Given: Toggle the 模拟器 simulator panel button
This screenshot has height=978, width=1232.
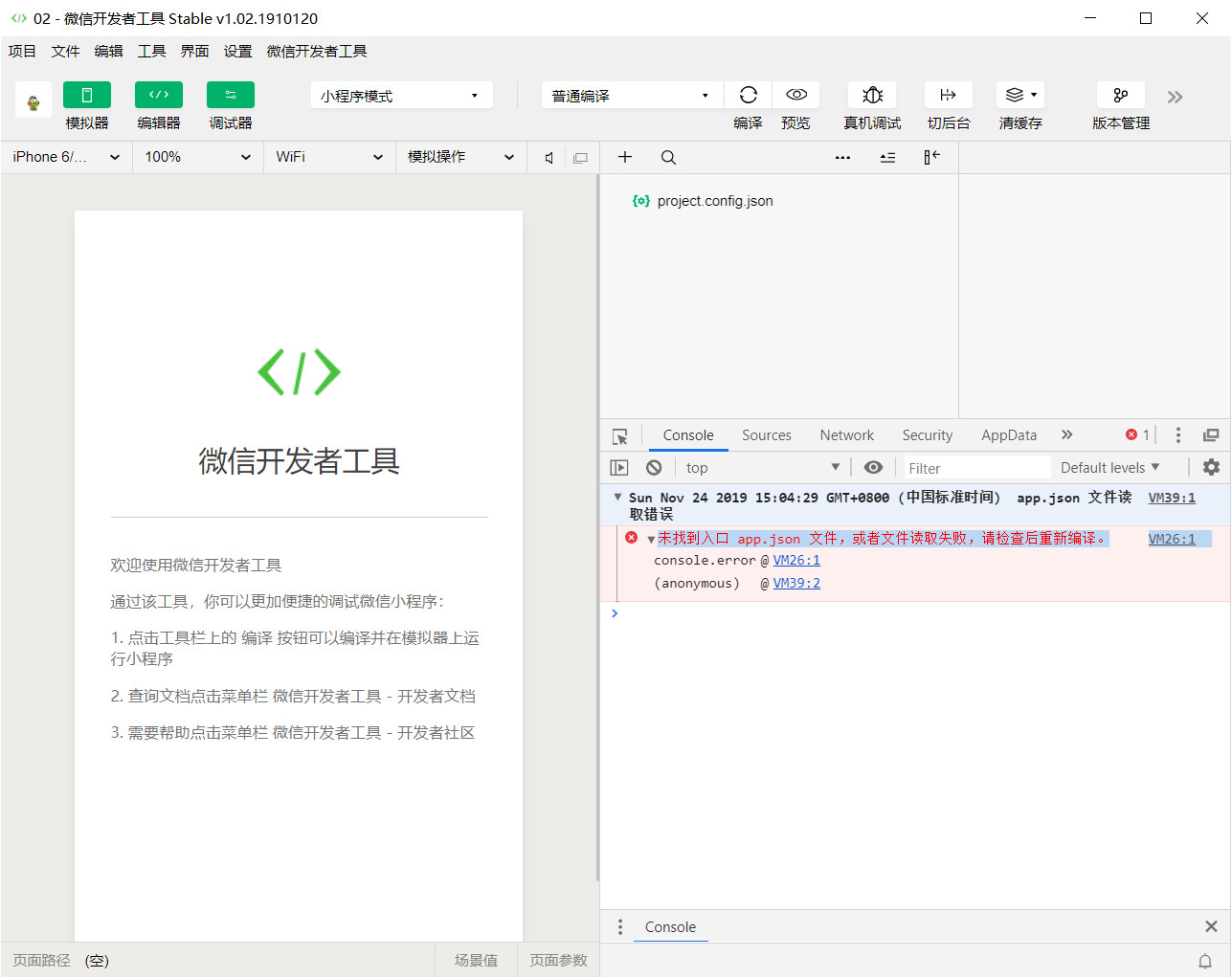Looking at the screenshot, I should tap(87, 95).
